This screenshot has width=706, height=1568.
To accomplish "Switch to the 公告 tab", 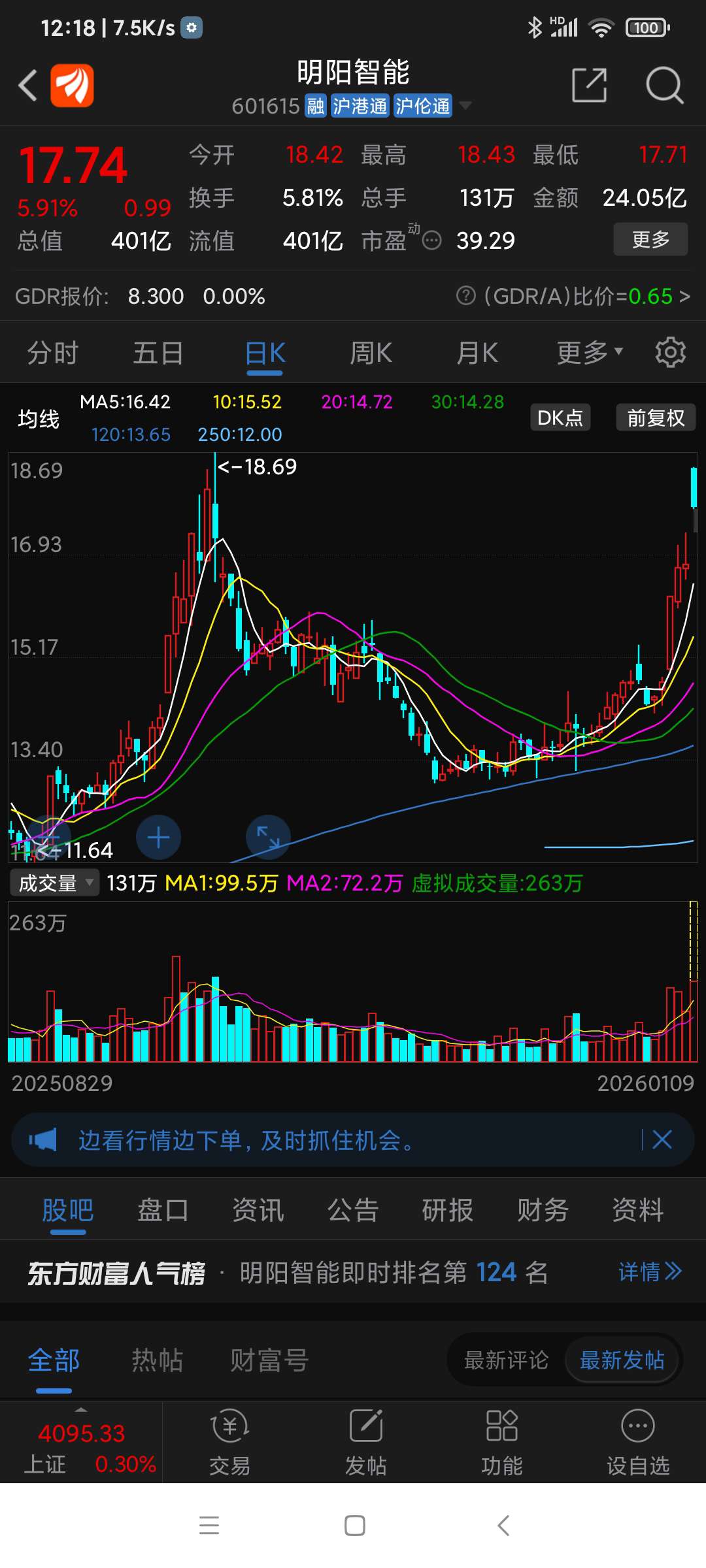I will (353, 1210).
